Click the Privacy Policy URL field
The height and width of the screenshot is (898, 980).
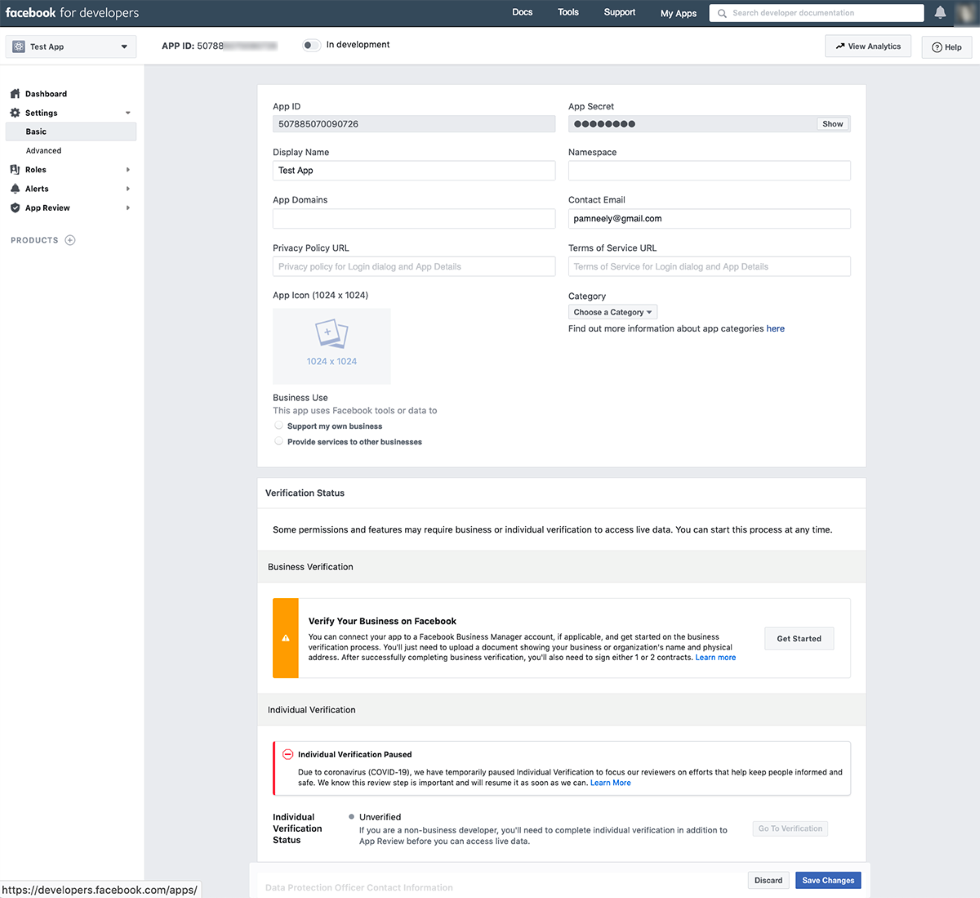[x=414, y=266]
